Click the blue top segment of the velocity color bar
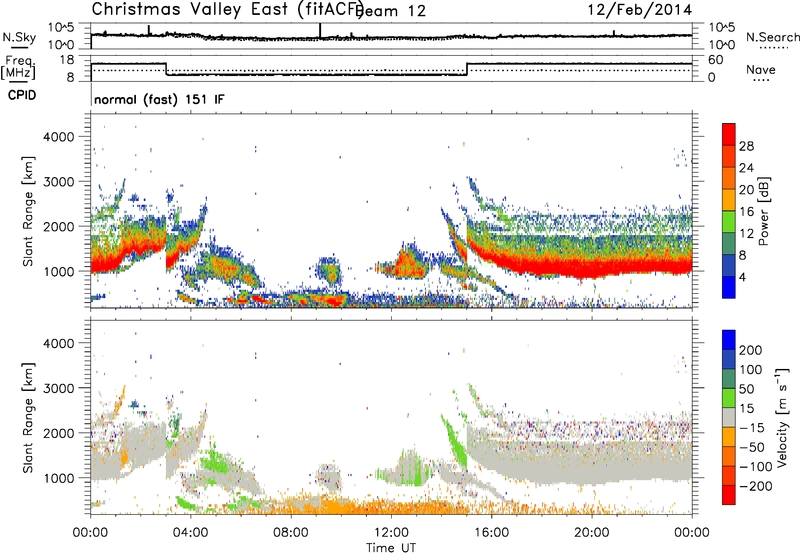This screenshot has width=800, height=554. click(x=729, y=339)
